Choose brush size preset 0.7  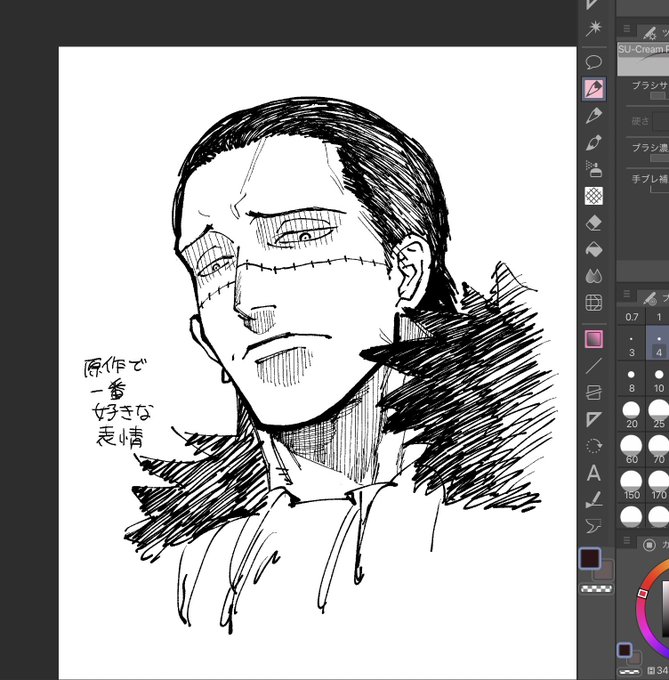click(x=631, y=317)
